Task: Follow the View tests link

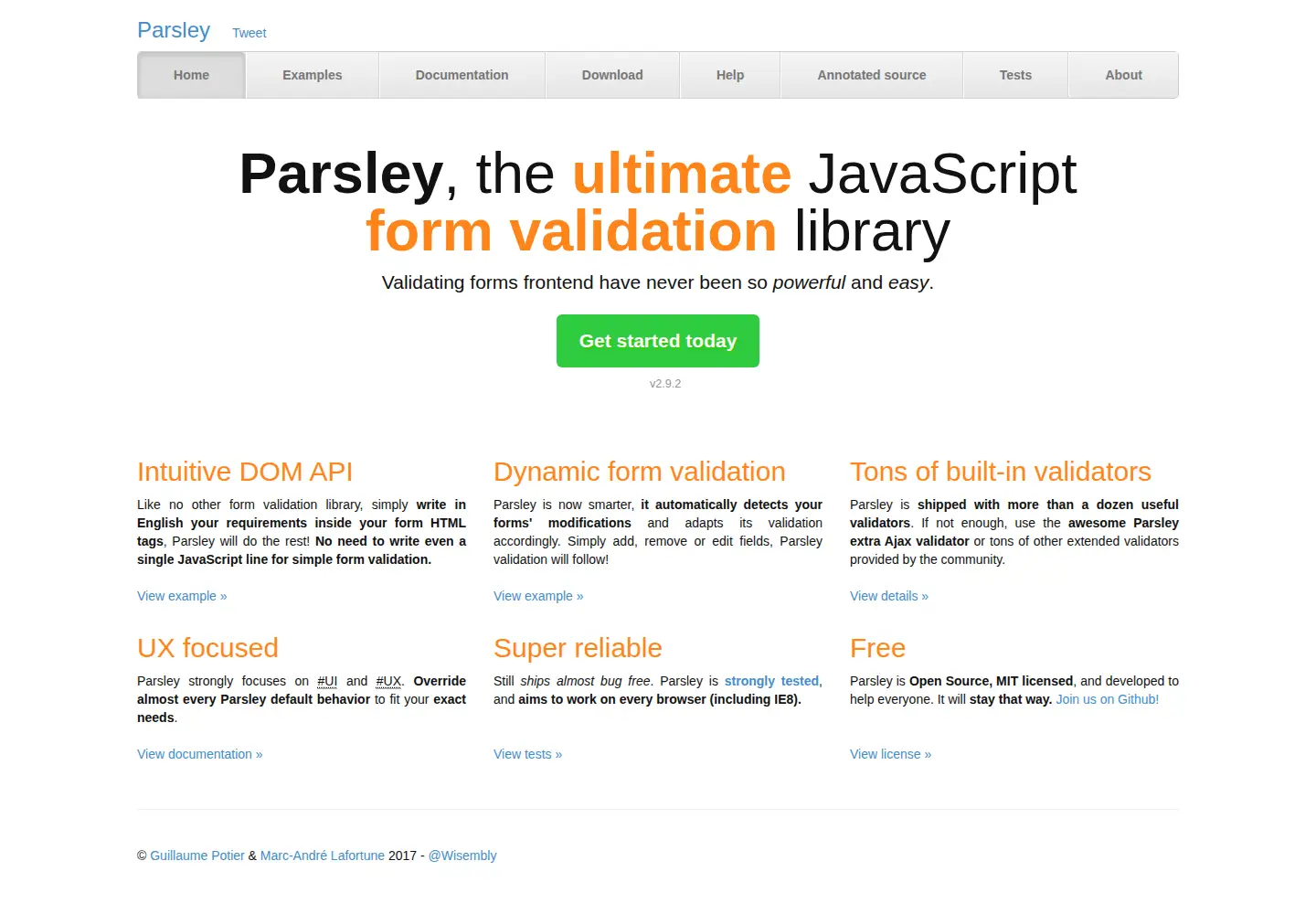Action: coord(527,754)
